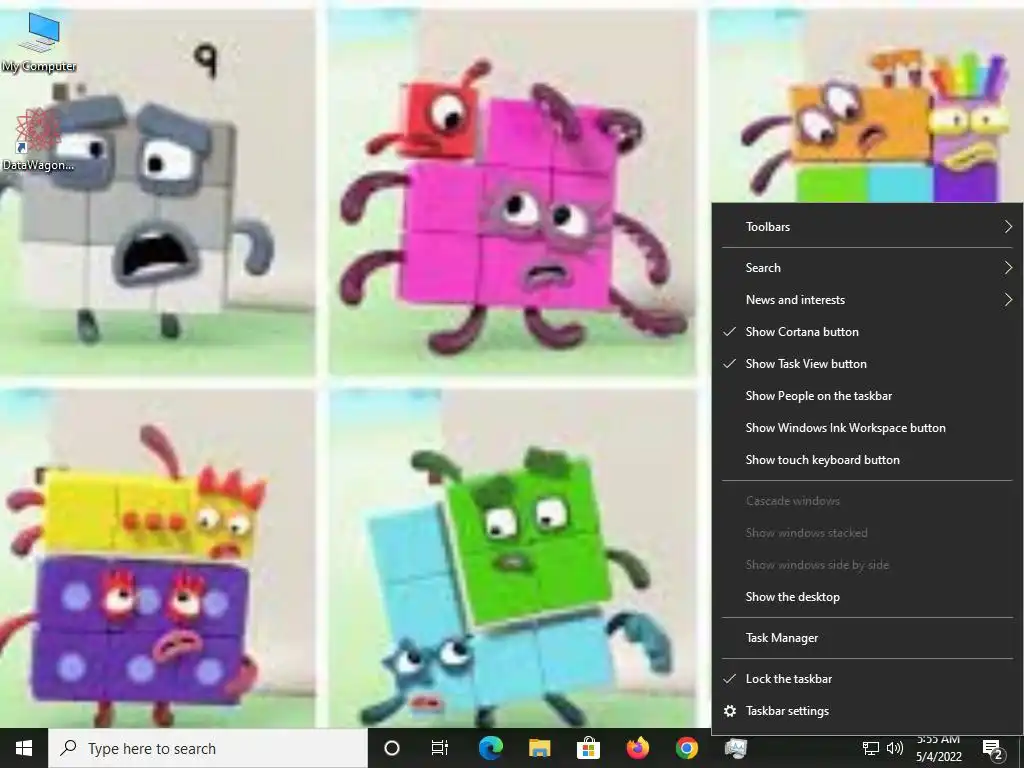Click the greyed-out Show windows stacked entry
The height and width of the screenshot is (768, 1024).
(x=867, y=533)
